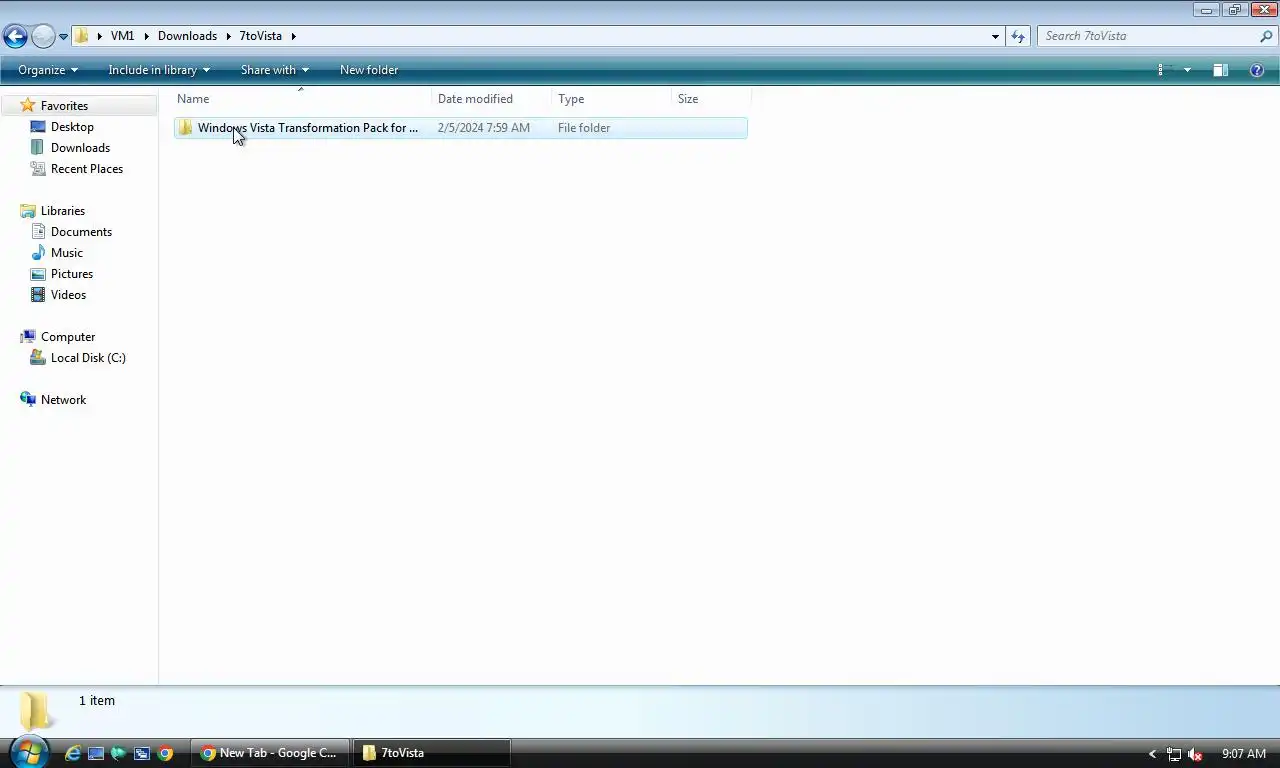The image size is (1280, 768).
Task: Click the Refresh button by address bar
Action: pyautogui.click(x=1018, y=36)
